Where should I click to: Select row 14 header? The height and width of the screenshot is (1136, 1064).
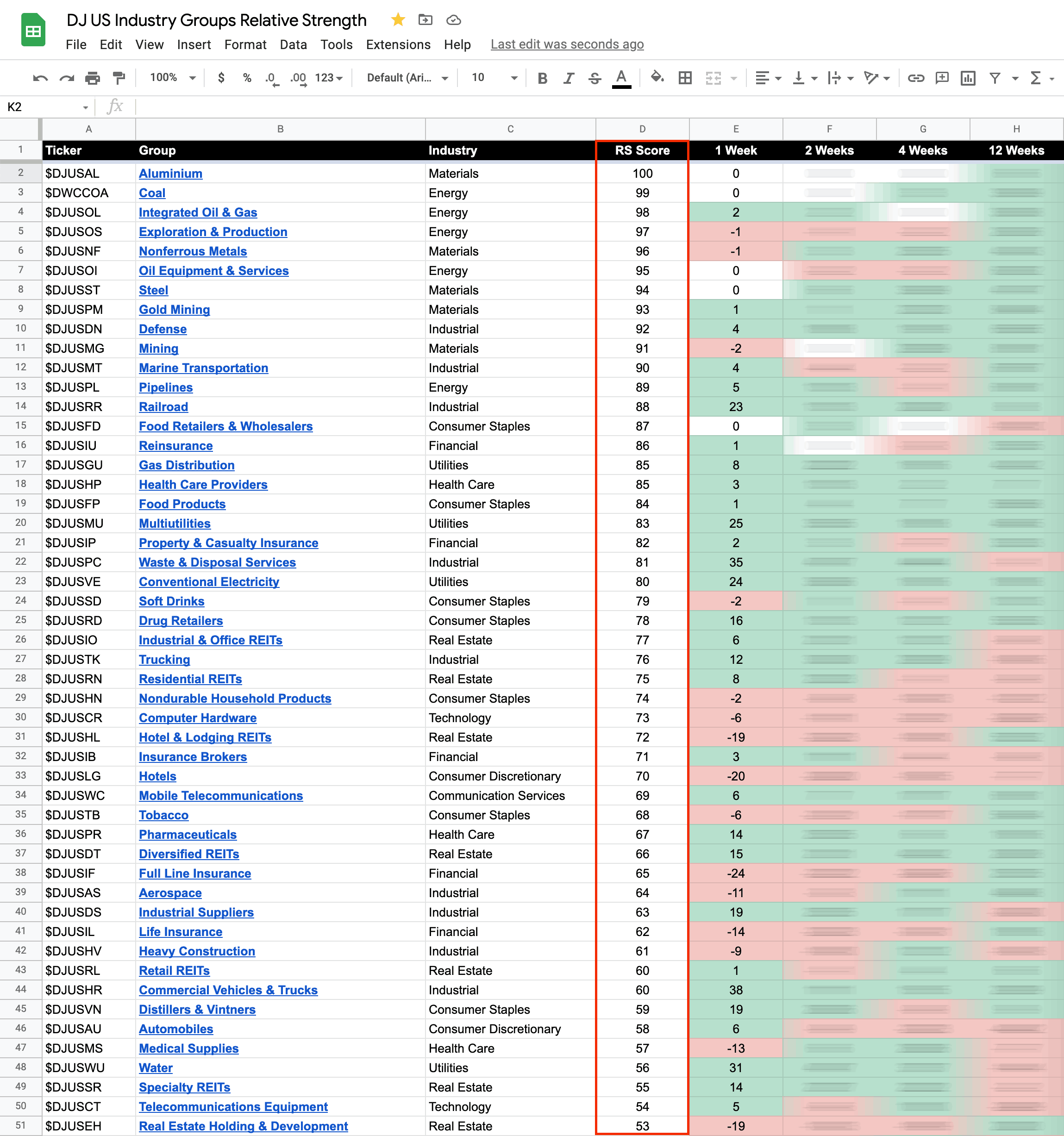coord(20,406)
